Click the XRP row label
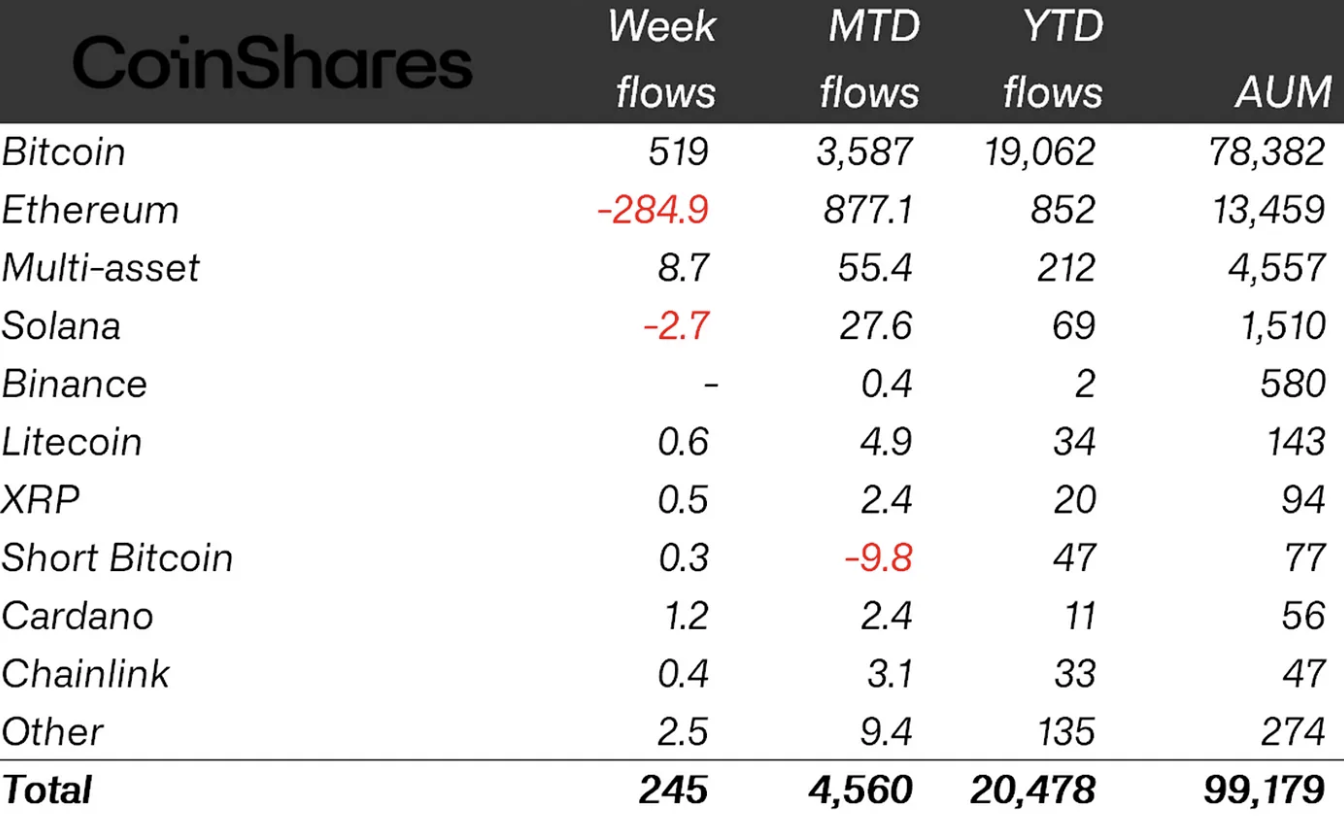This screenshot has width=1344, height=828. (x=40, y=500)
